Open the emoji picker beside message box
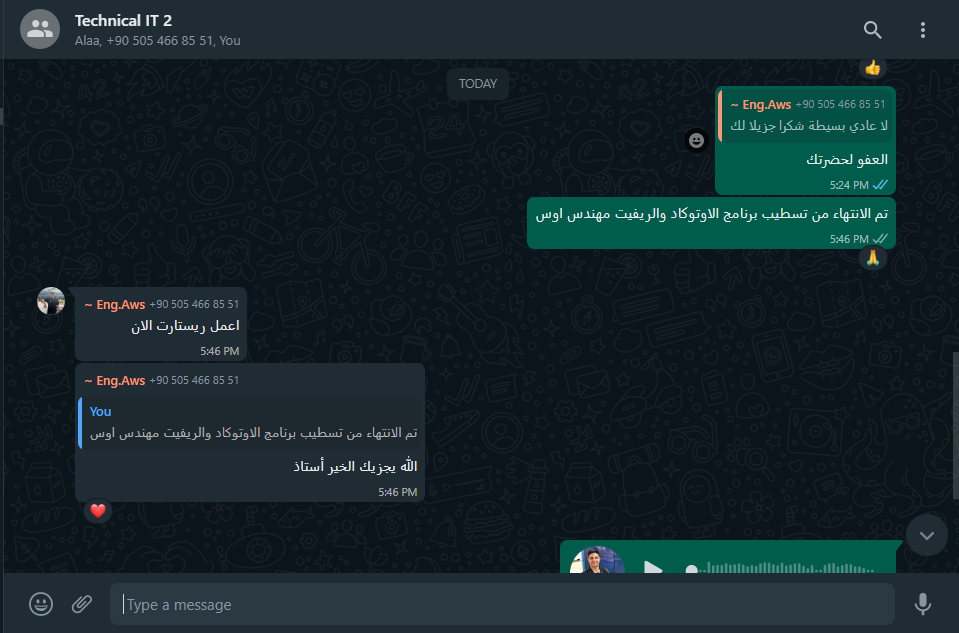The image size is (959, 633). tap(41, 604)
